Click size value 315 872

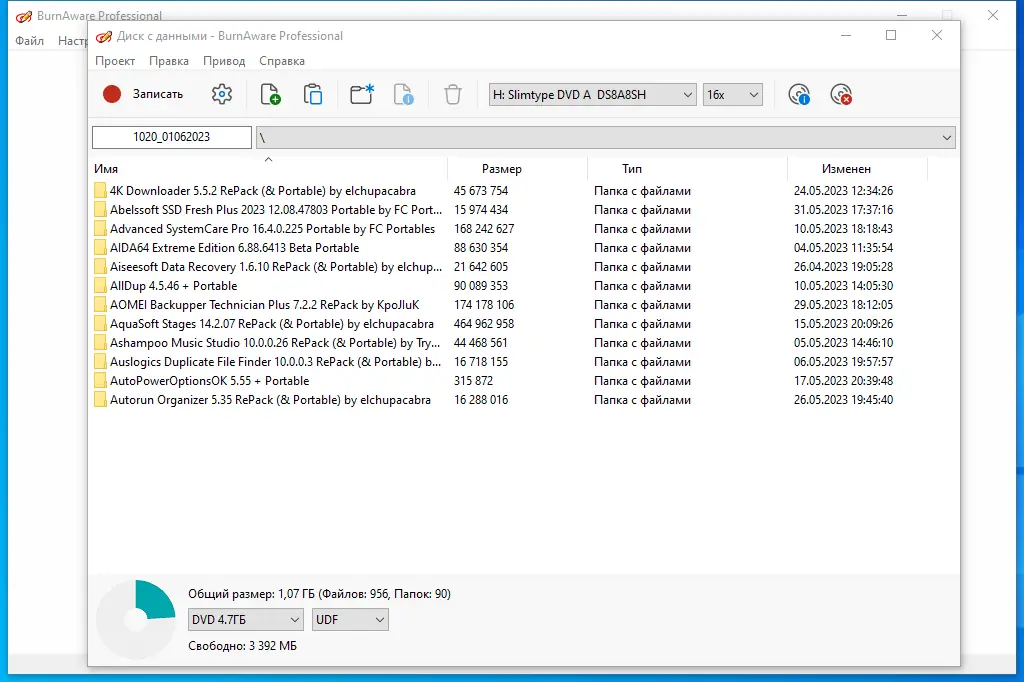pyautogui.click(x=473, y=380)
